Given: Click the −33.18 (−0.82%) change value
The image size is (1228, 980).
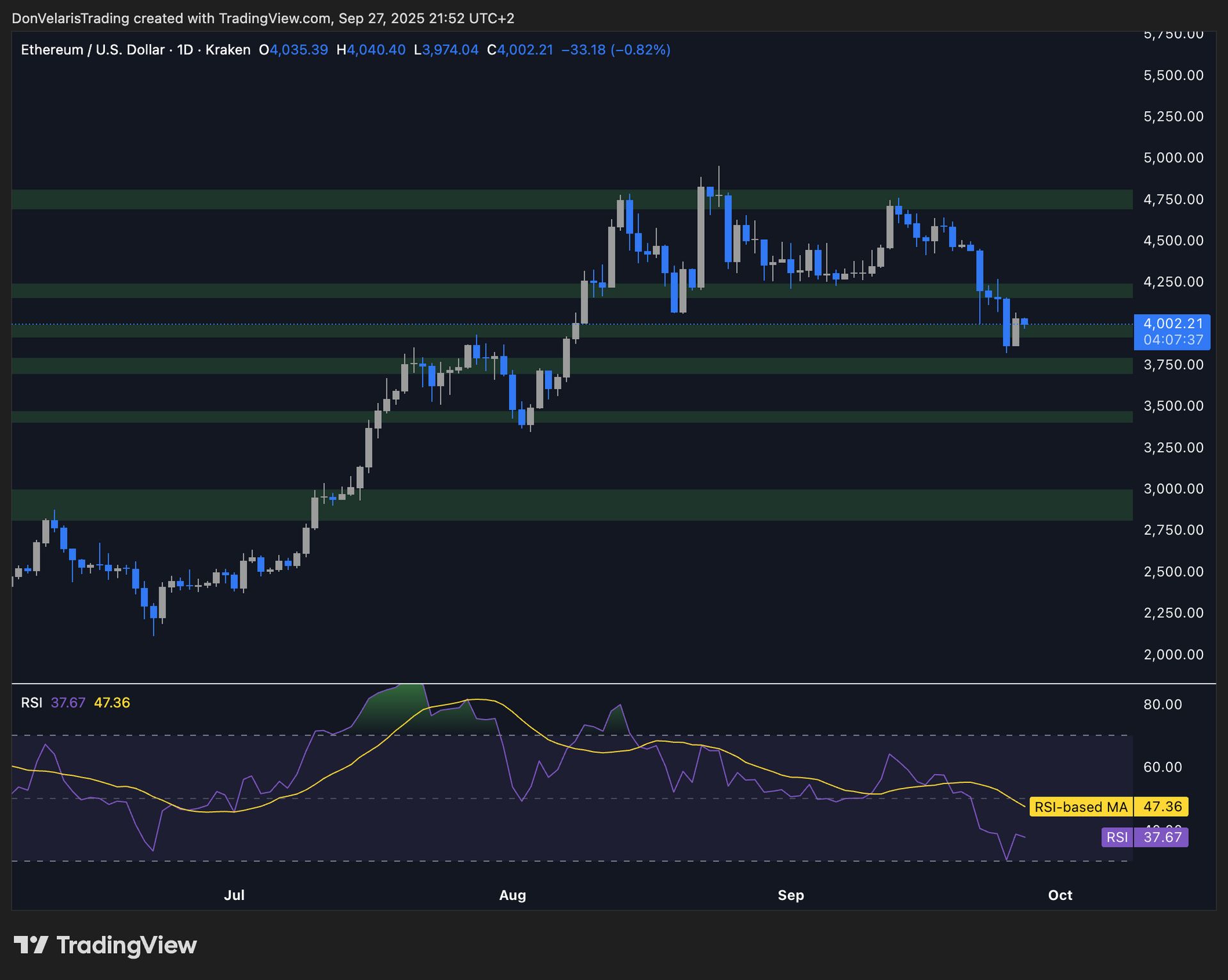Looking at the screenshot, I should point(615,50).
